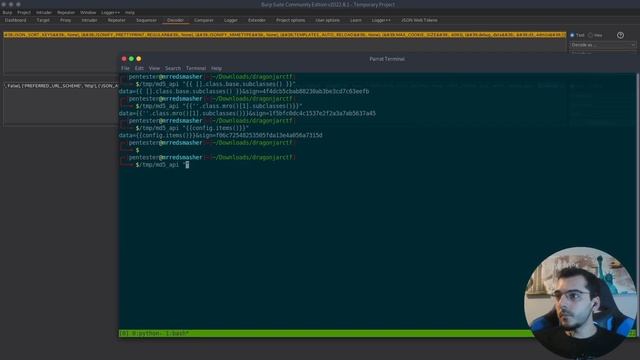Click the Burp Suite window title text
640x360 pixels.
[328, 4]
